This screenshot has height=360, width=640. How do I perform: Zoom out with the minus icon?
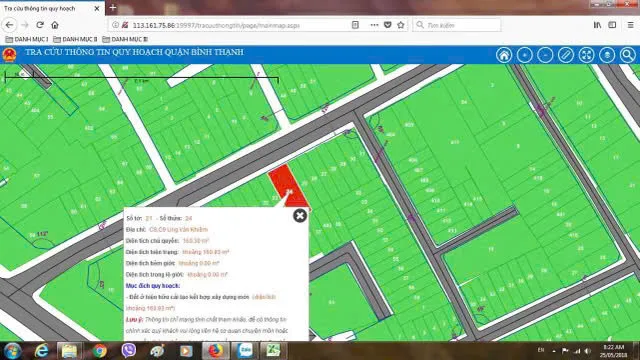[x=545, y=55]
